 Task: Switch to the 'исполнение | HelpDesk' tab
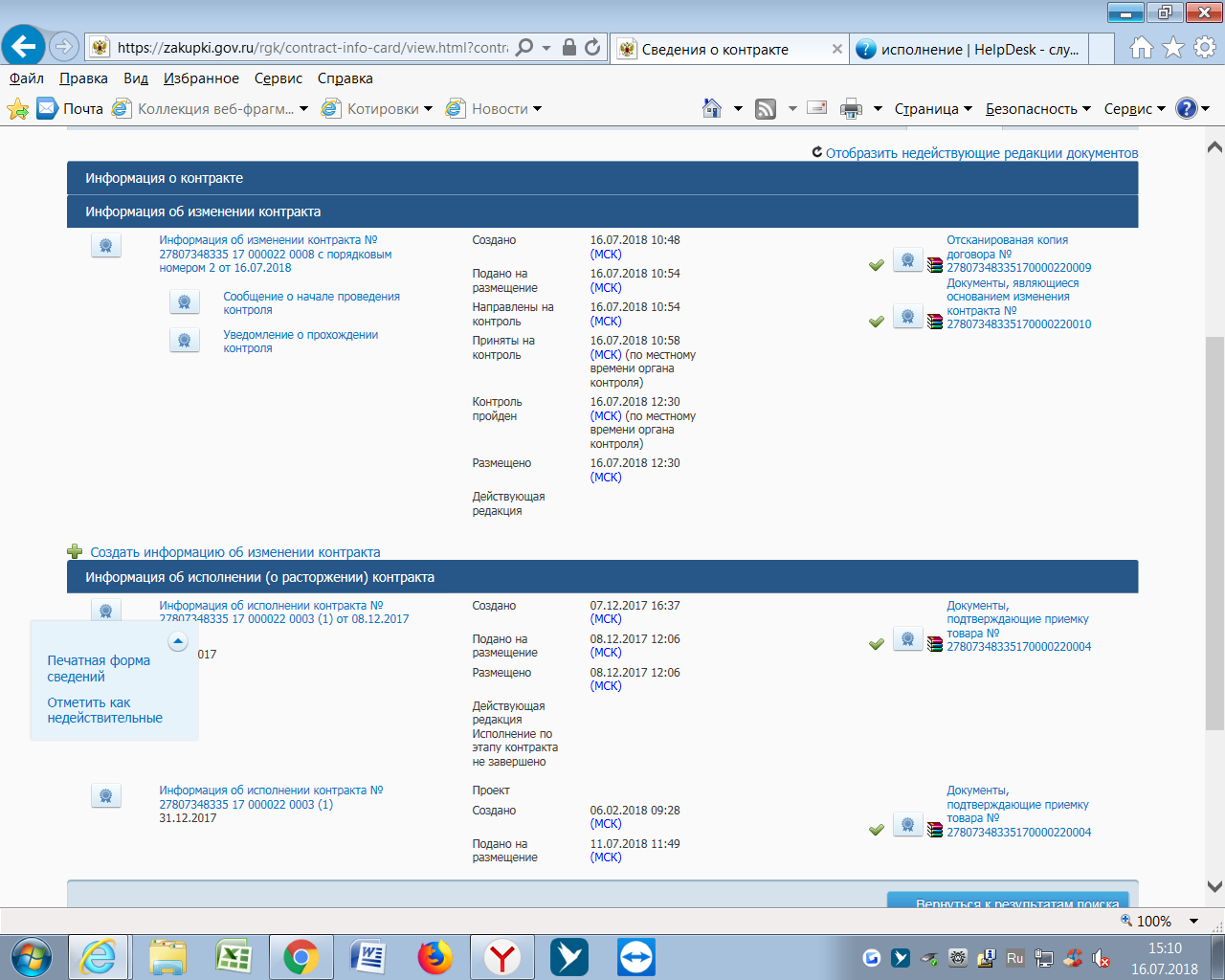[969, 49]
